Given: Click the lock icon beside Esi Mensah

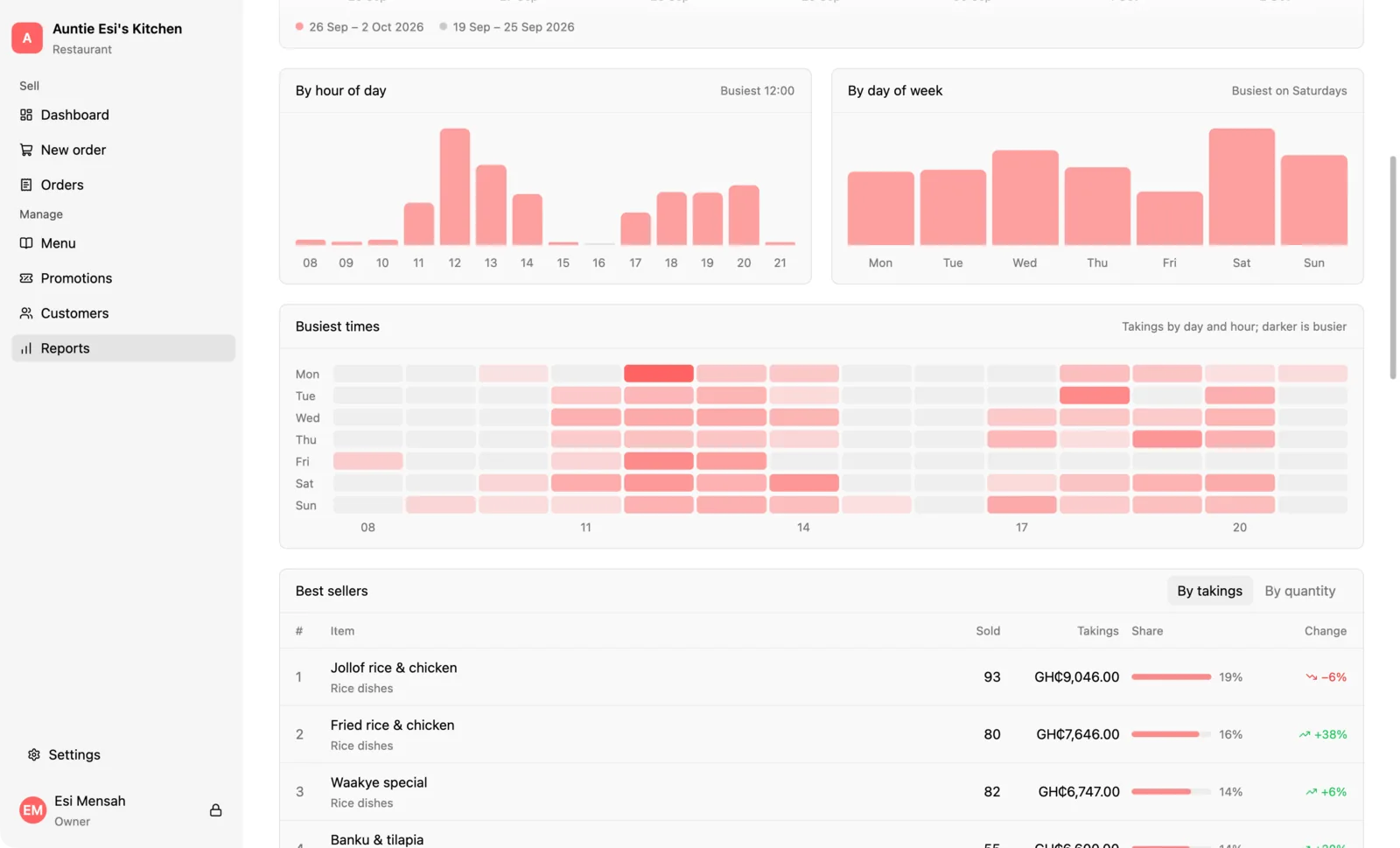Looking at the screenshot, I should tap(215, 810).
